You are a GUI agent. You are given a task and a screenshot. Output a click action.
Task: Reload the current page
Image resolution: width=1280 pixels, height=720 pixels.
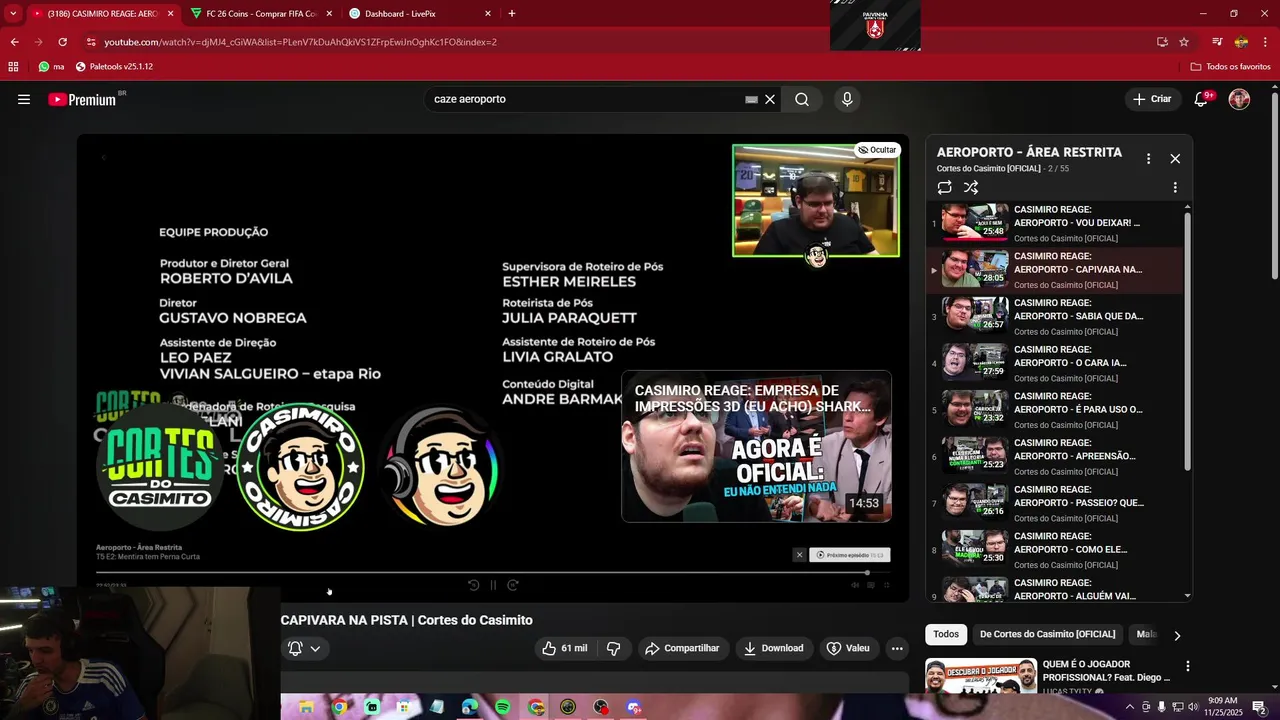pos(63,42)
